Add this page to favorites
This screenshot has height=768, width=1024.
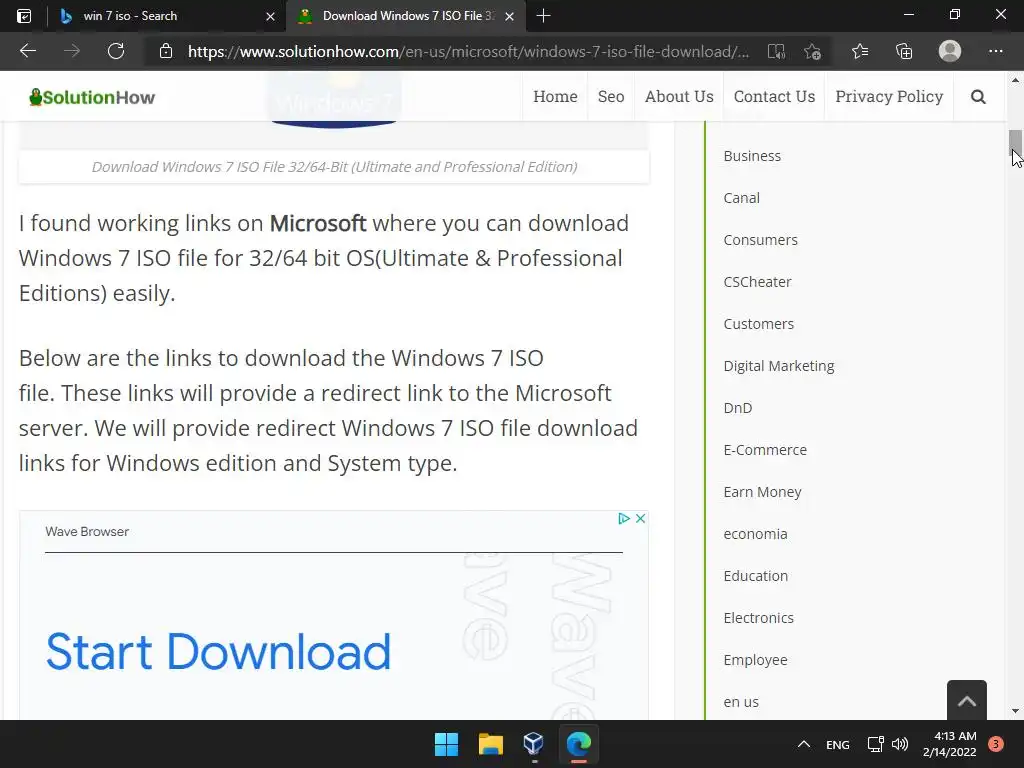(812, 52)
